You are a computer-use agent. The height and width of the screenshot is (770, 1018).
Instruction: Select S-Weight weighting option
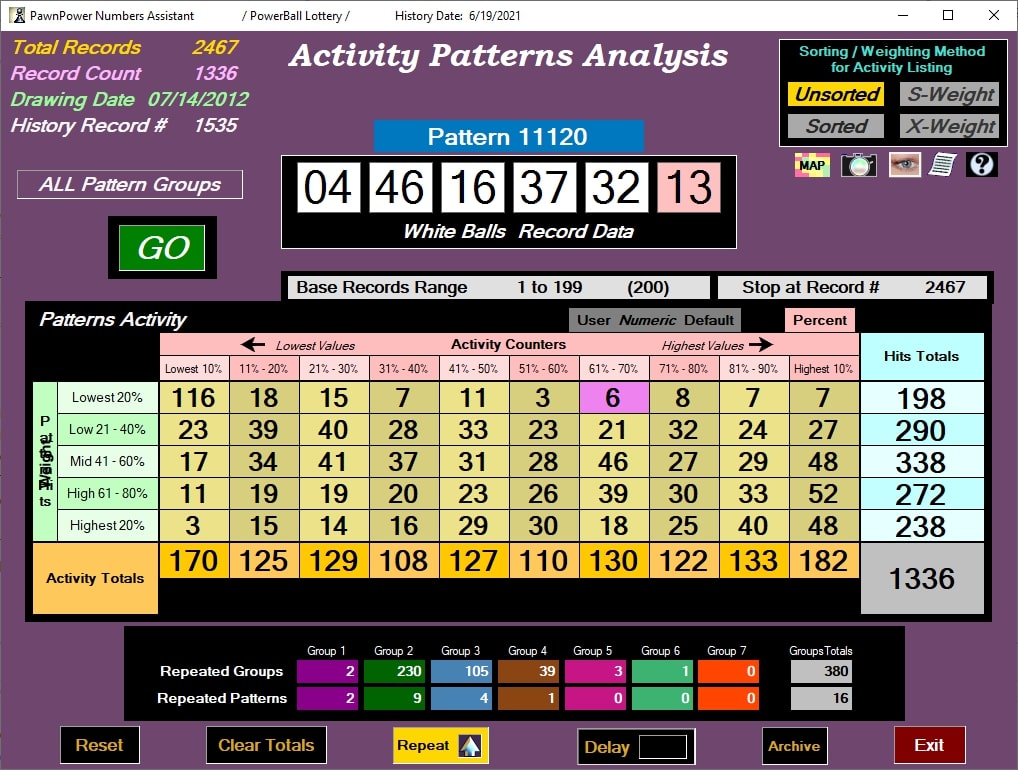pyautogui.click(x=949, y=94)
